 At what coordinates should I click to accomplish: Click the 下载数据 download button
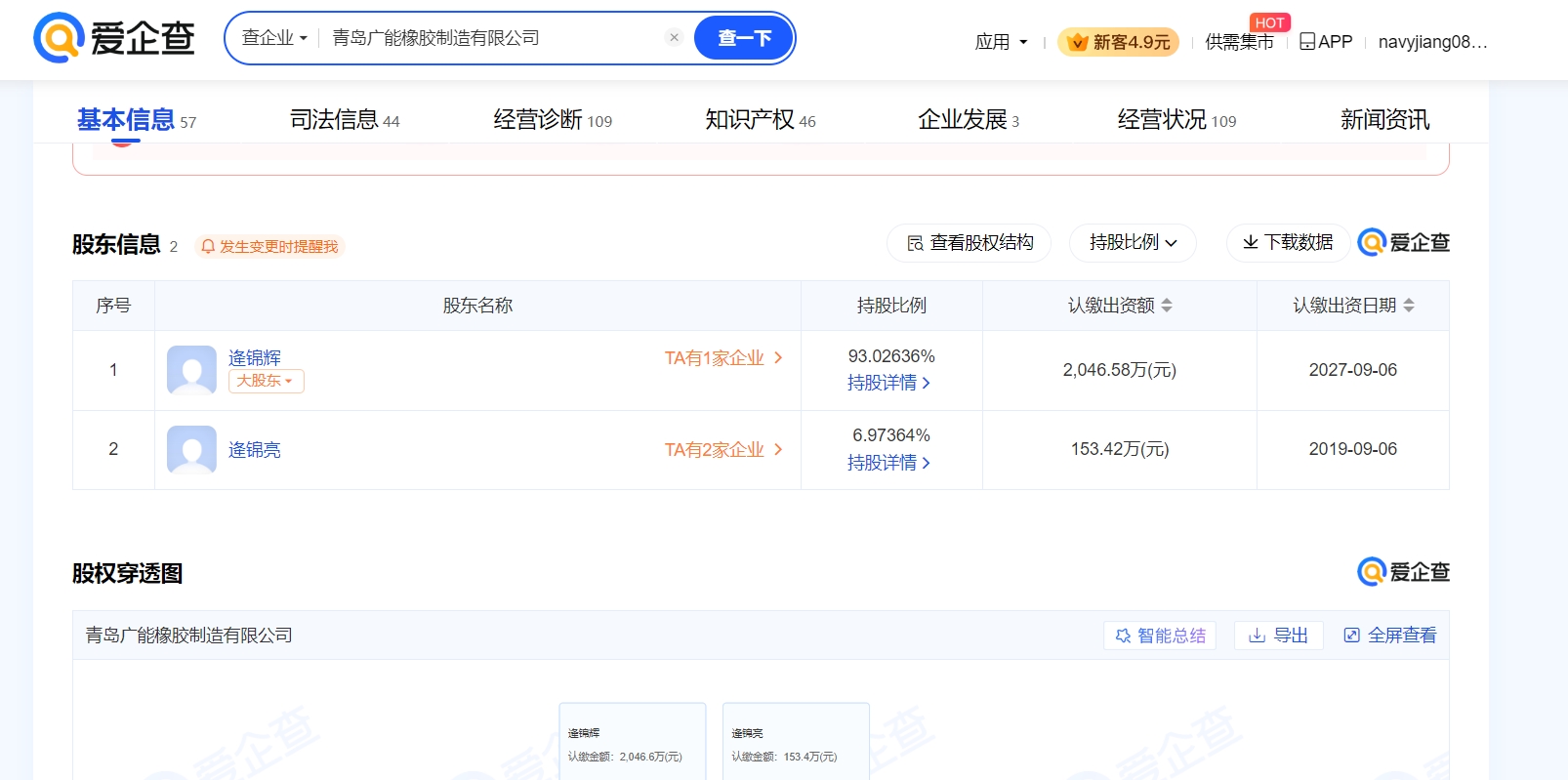tap(1288, 243)
